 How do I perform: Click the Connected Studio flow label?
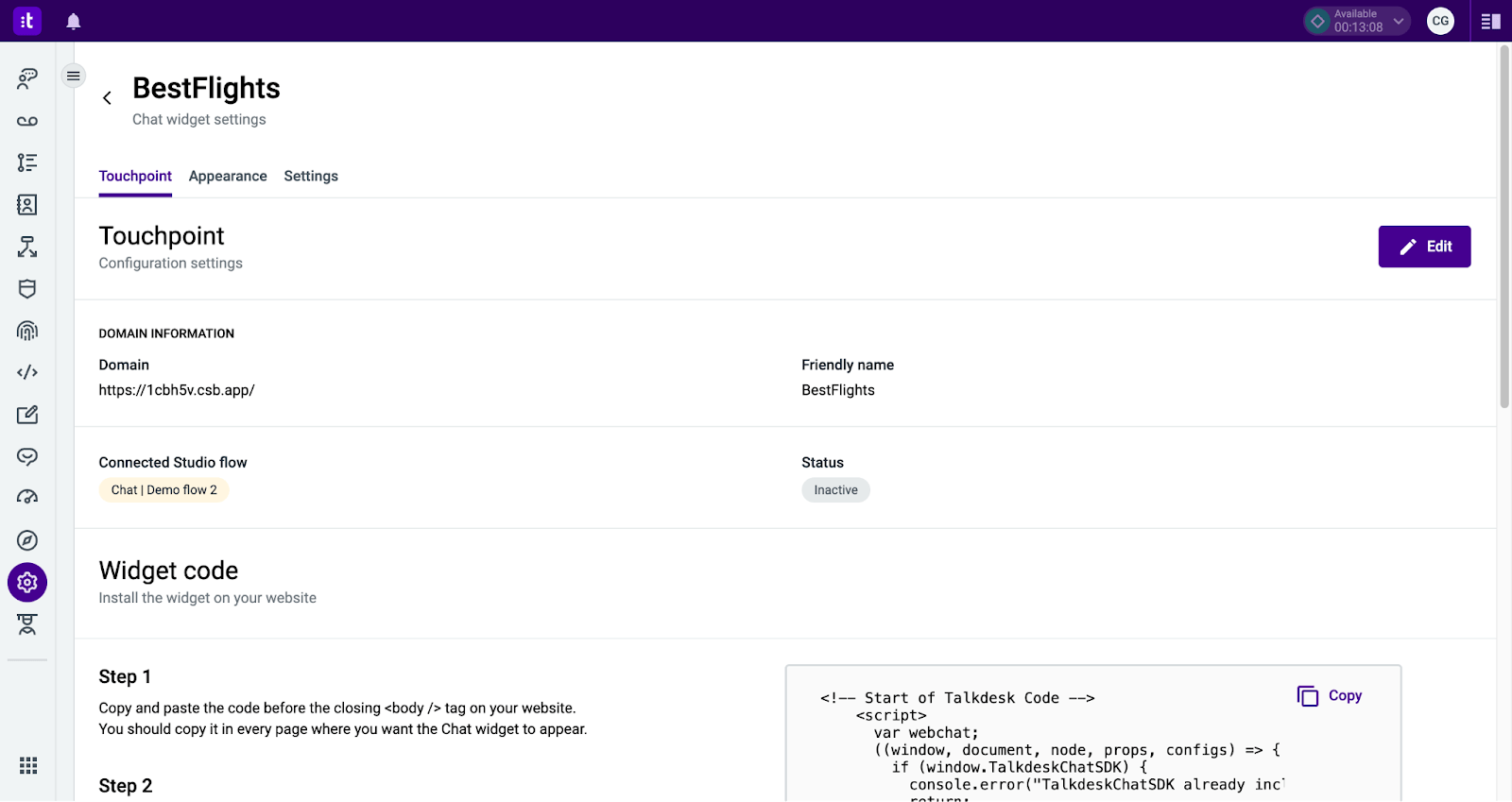pos(173,462)
